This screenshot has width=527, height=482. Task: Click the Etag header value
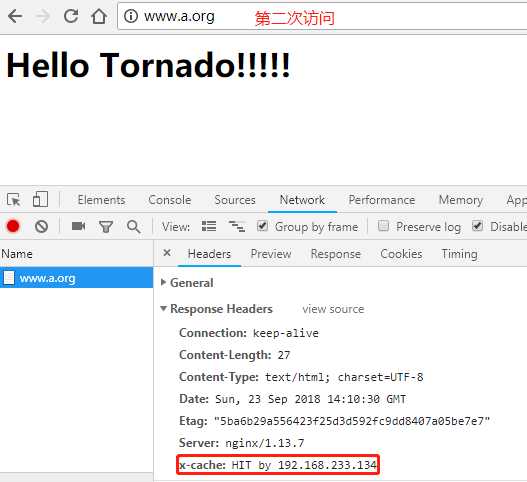pos(352,421)
